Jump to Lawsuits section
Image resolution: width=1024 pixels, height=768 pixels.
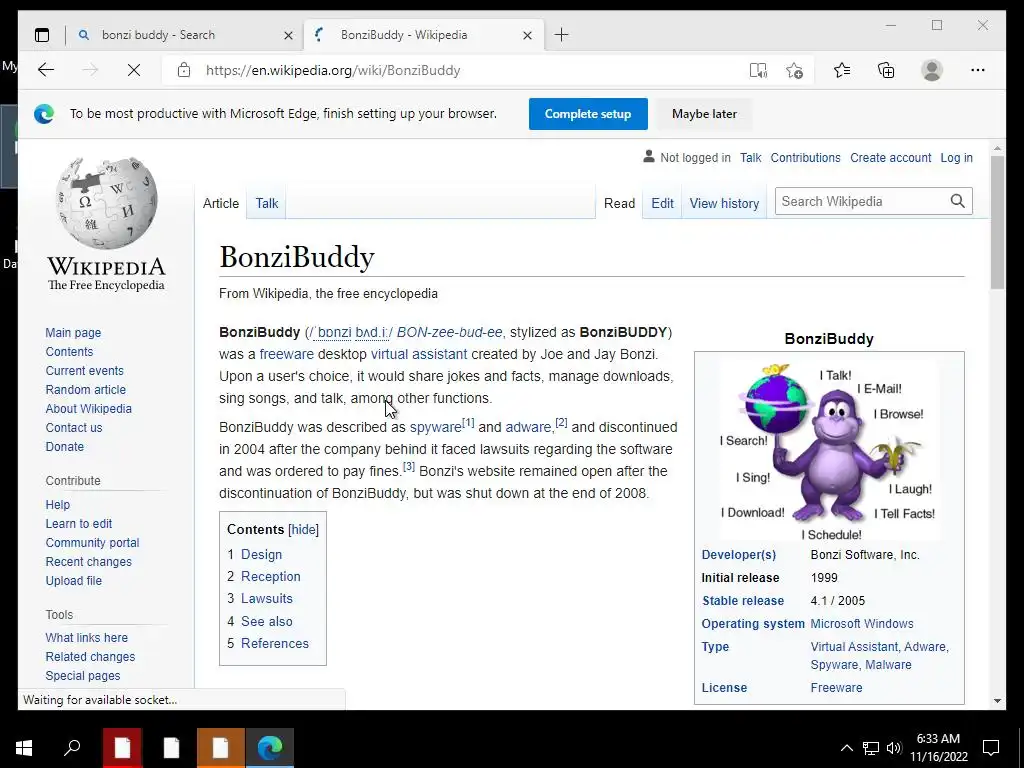[266, 599]
